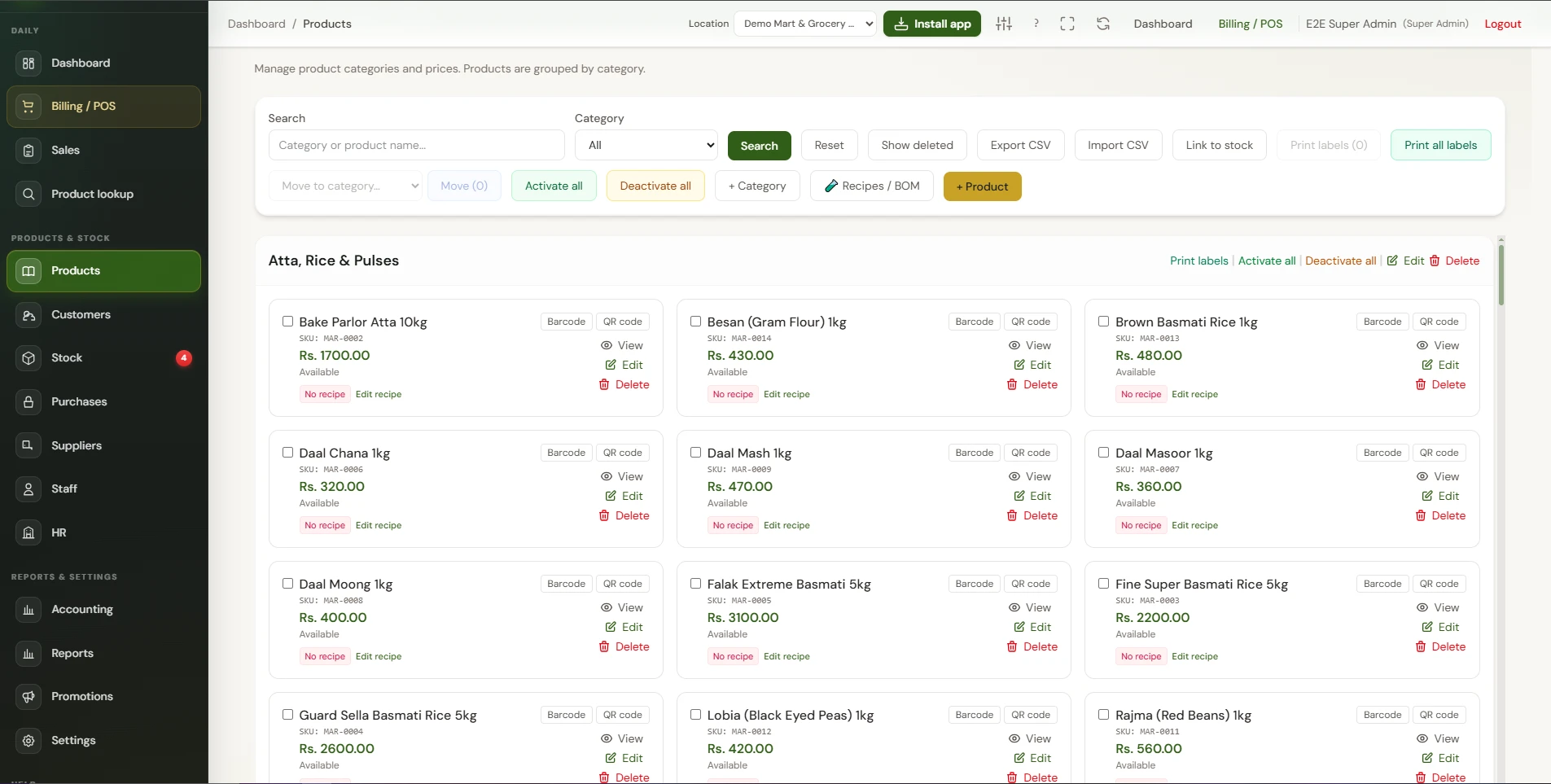Image resolution: width=1551 pixels, height=784 pixels.
Task: Click the trash icon for Atta, Rice & Pulses
Action: click(x=1435, y=261)
